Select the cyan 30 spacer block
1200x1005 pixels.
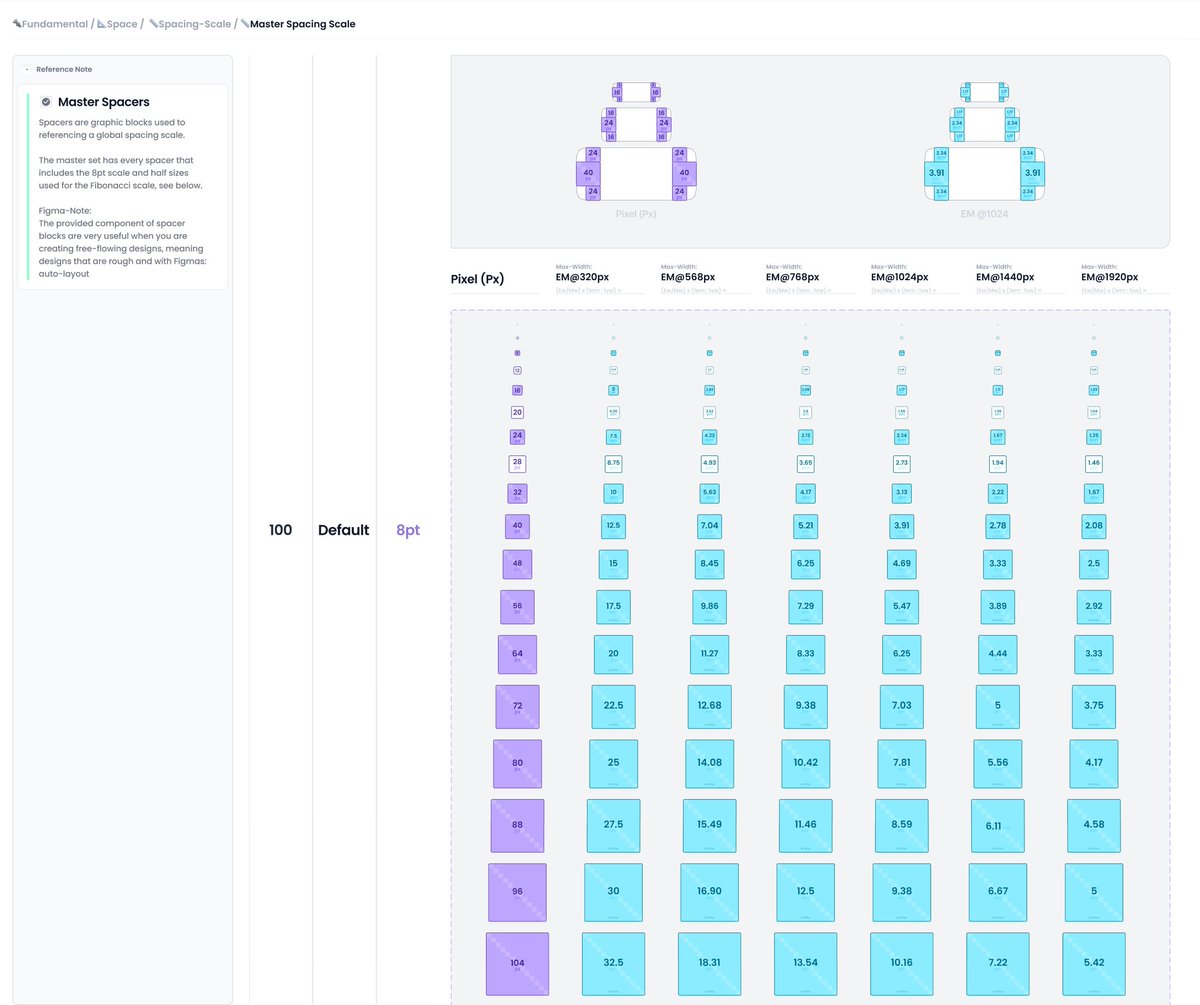pyautogui.click(x=613, y=892)
